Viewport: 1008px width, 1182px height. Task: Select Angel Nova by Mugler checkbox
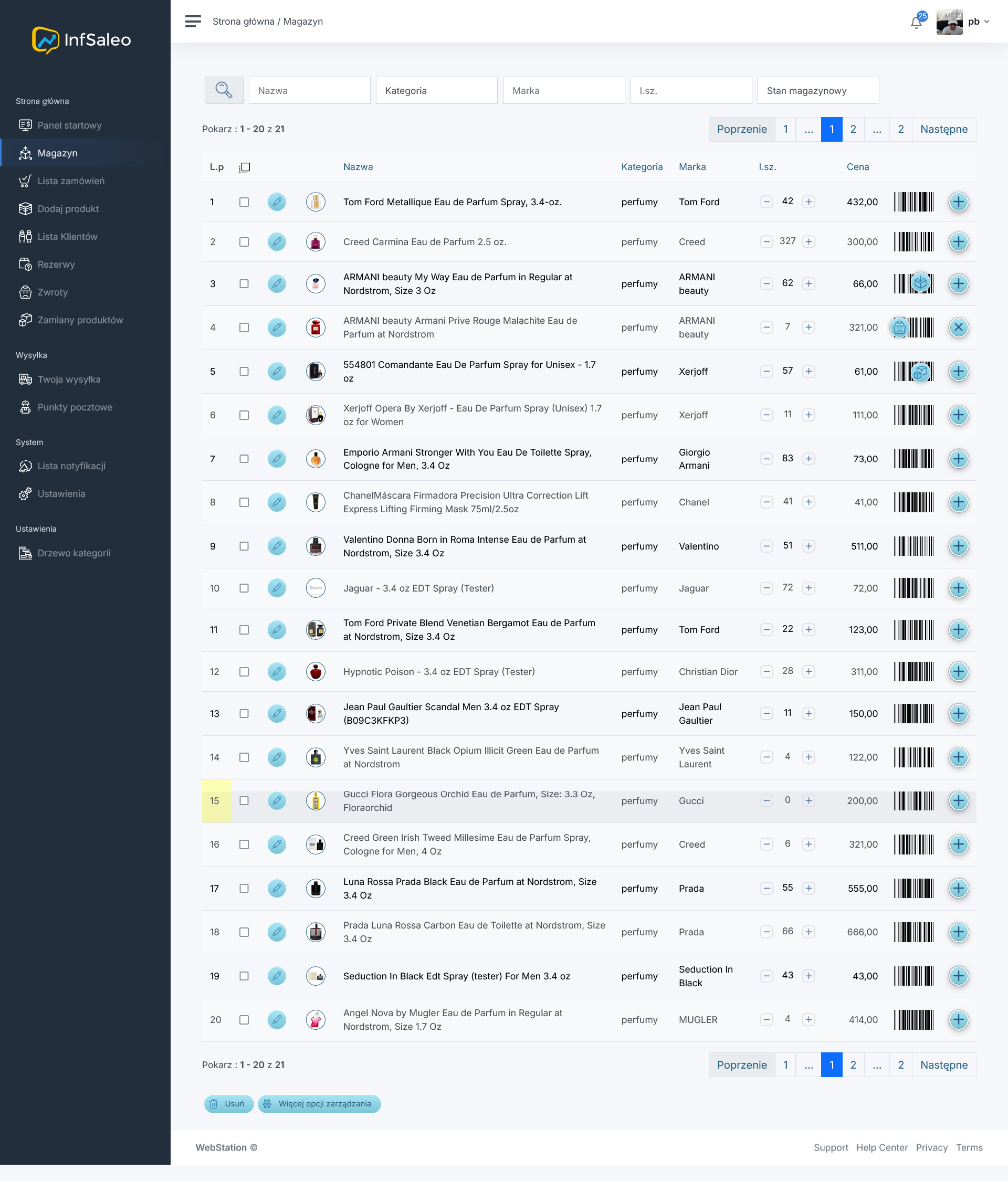tap(244, 1020)
